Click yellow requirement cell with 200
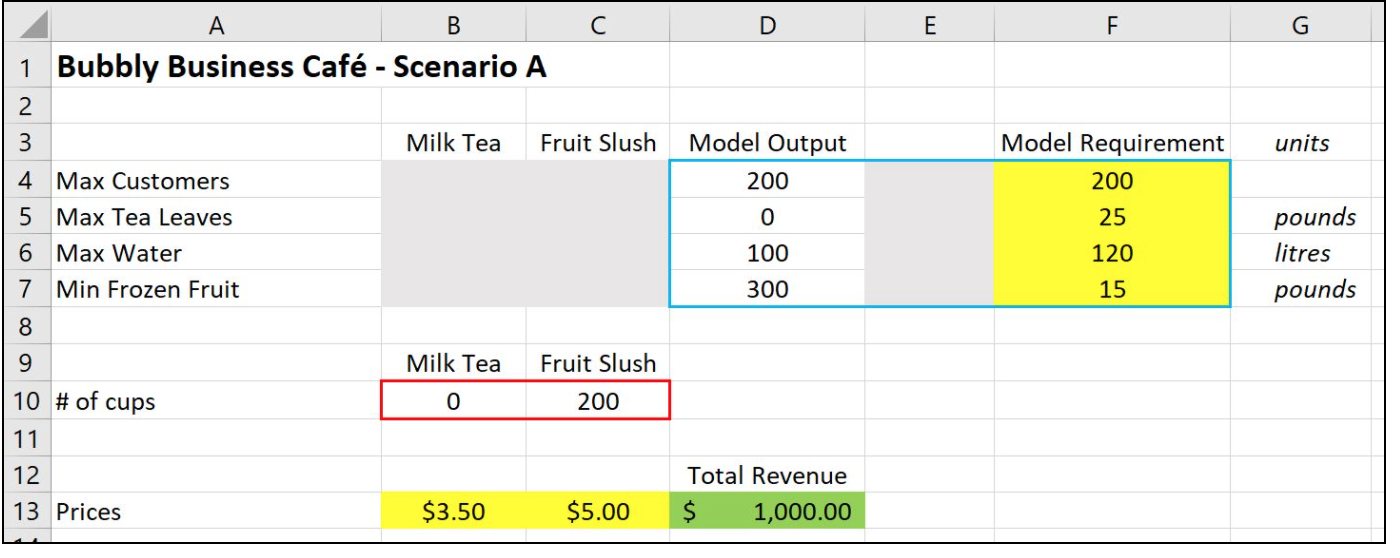 (x=1112, y=180)
